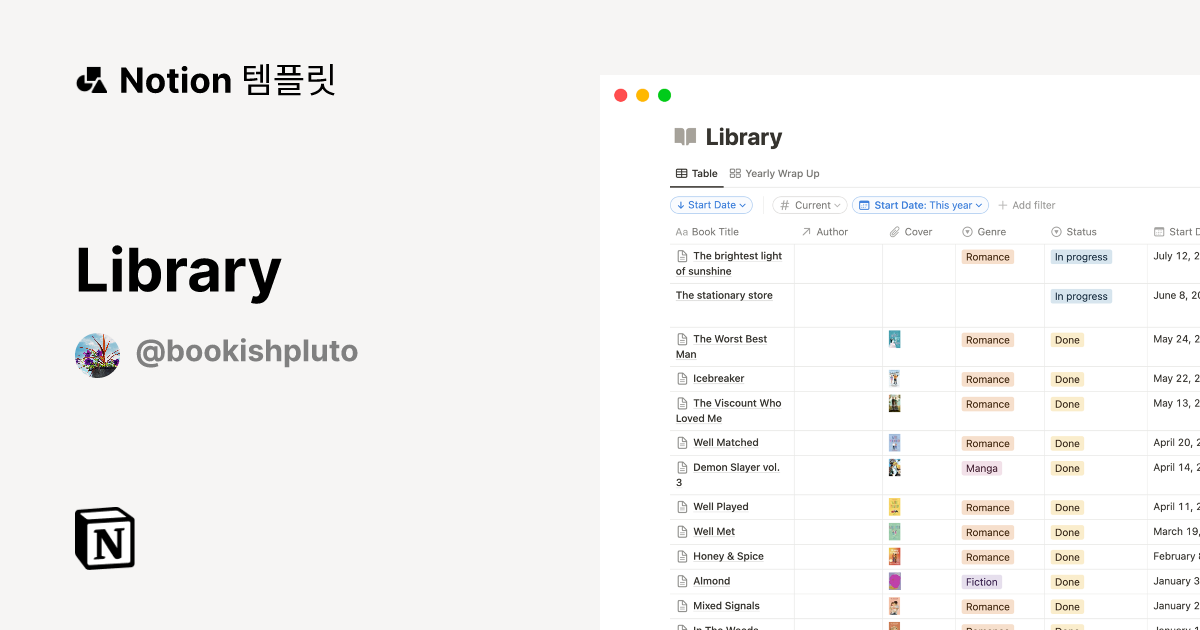Open the Well Matched book entry
The width and height of the screenshot is (1200, 630).
click(x=725, y=442)
